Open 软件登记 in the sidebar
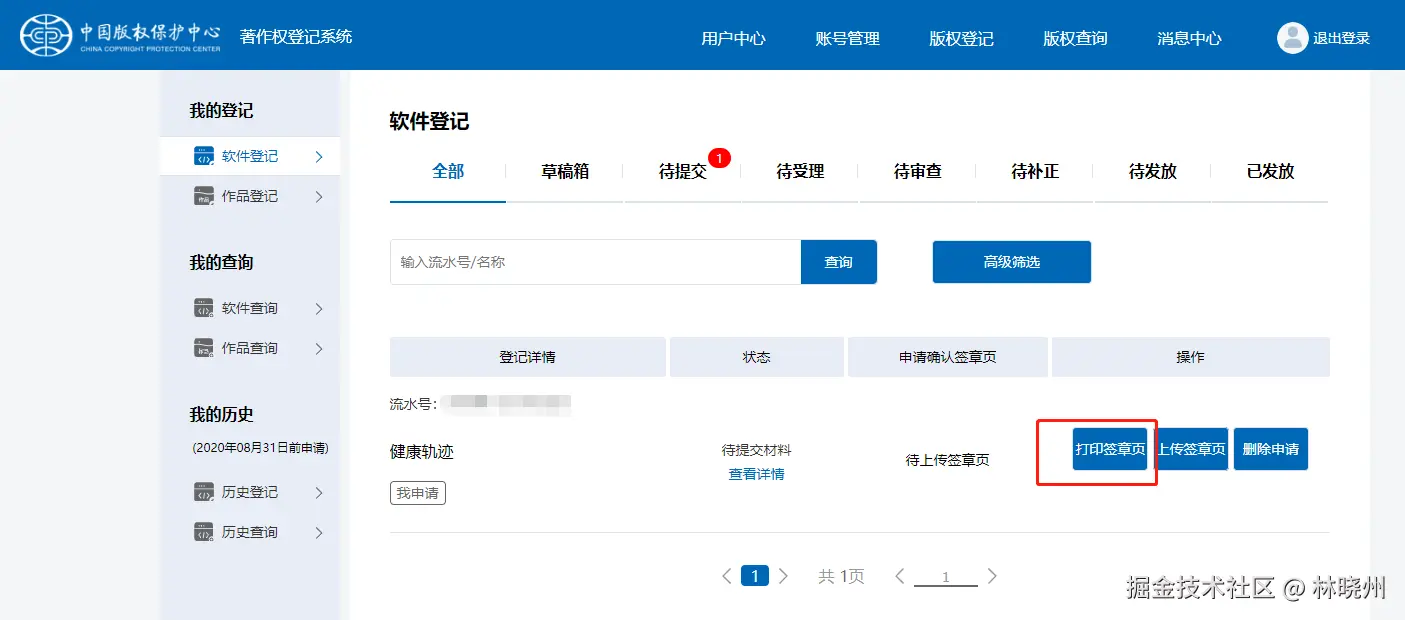The height and width of the screenshot is (620, 1405). pos(250,157)
